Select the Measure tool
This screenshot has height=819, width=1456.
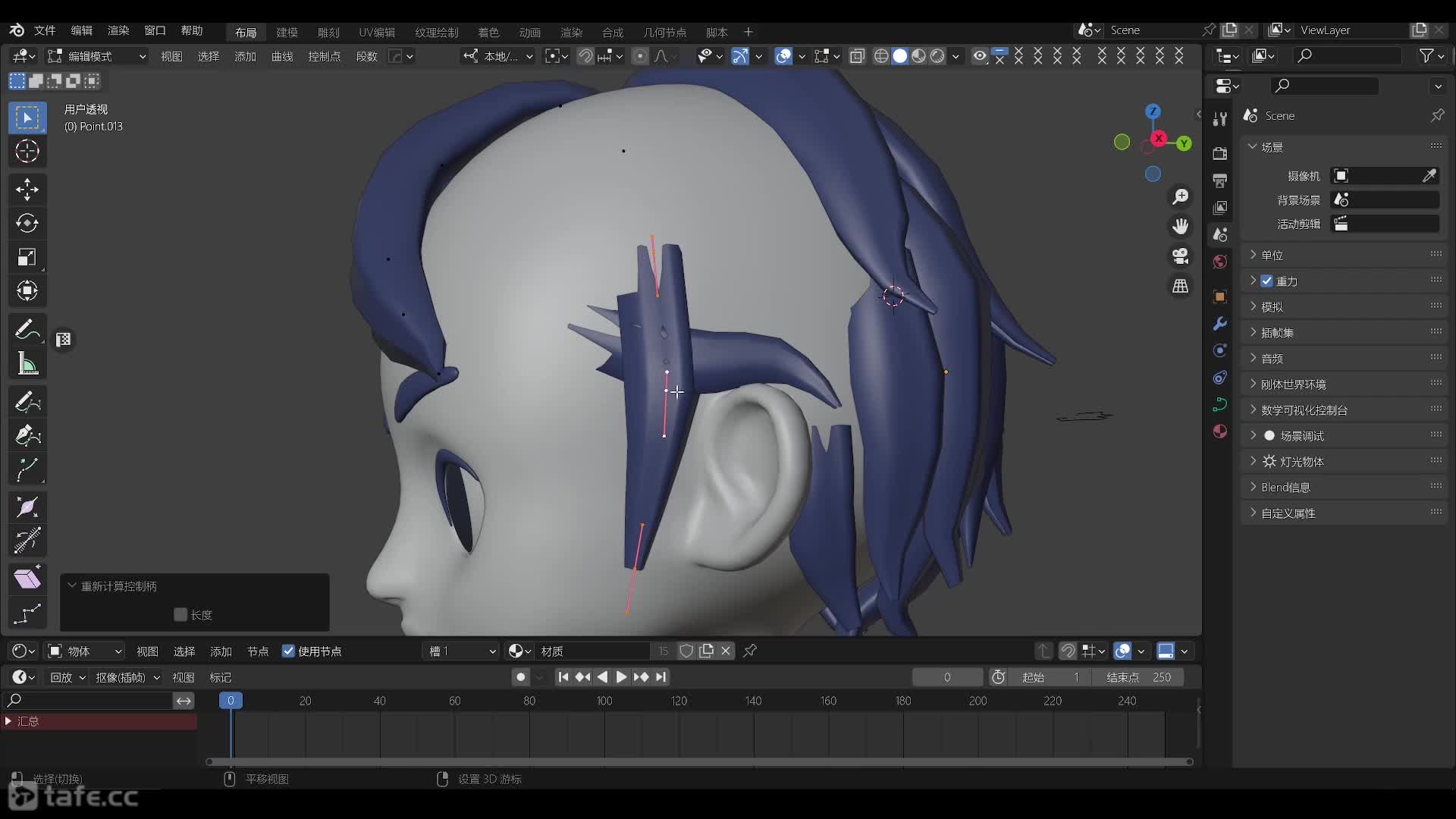(x=27, y=364)
